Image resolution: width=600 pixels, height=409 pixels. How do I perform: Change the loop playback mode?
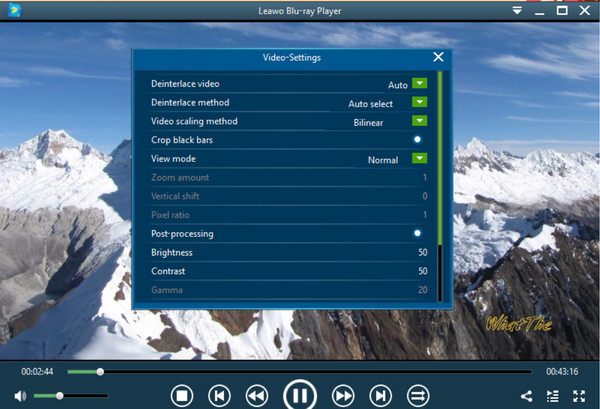[x=417, y=395]
